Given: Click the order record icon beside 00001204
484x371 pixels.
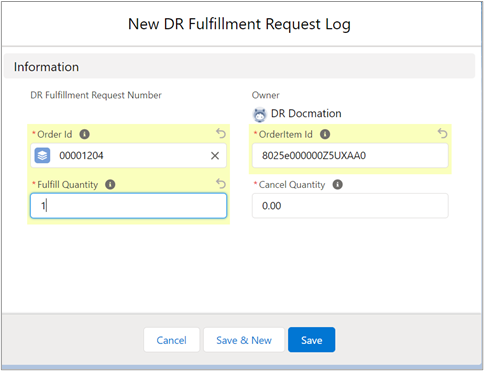Looking at the screenshot, I should tap(42, 155).
